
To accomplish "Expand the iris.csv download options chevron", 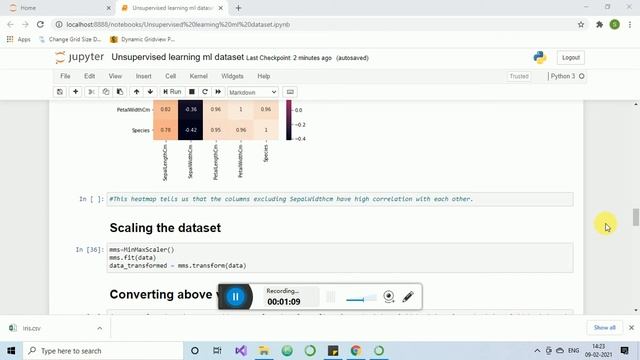I will tap(100, 328).
